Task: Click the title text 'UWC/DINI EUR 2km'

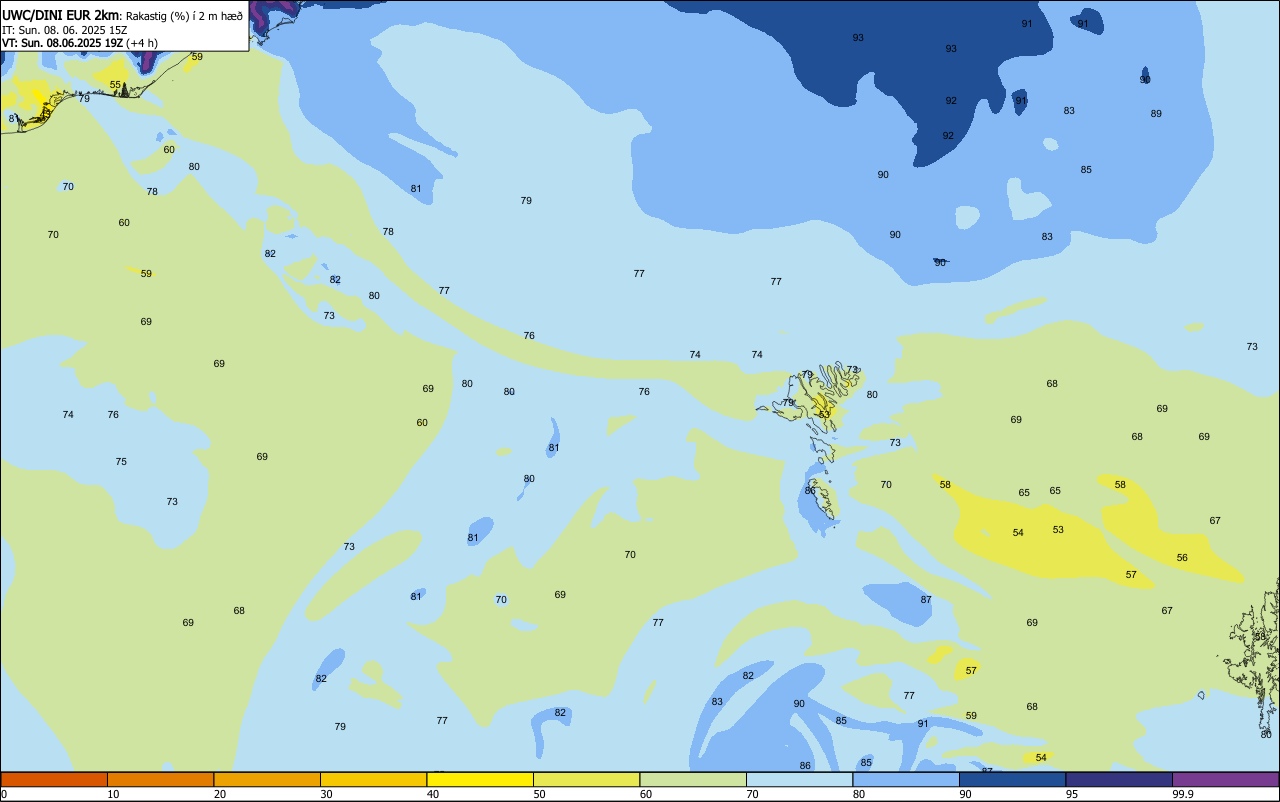Action: pos(61,15)
